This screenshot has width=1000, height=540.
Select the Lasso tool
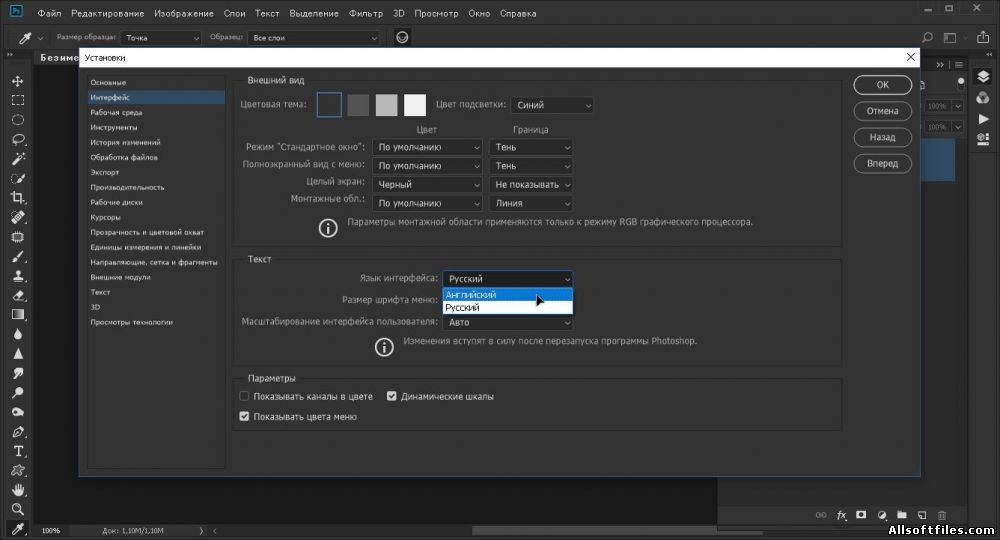[18, 140]
